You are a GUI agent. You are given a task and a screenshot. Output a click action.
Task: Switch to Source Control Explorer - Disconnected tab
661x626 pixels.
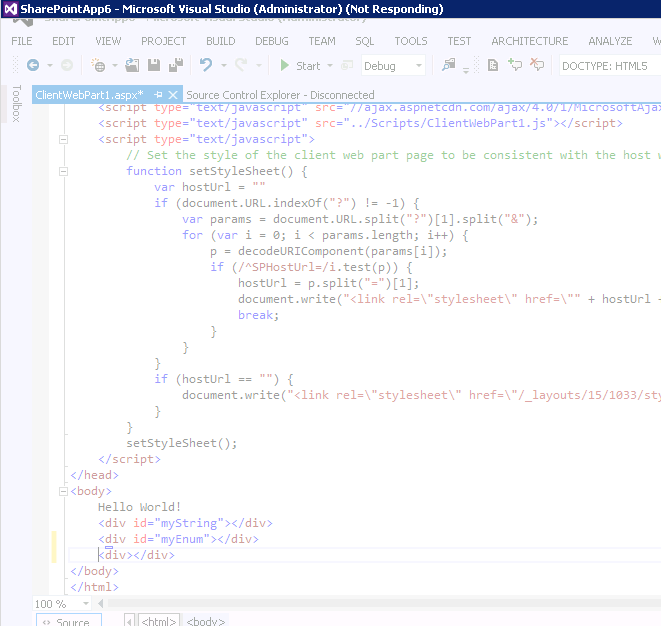tap(280, 95)
